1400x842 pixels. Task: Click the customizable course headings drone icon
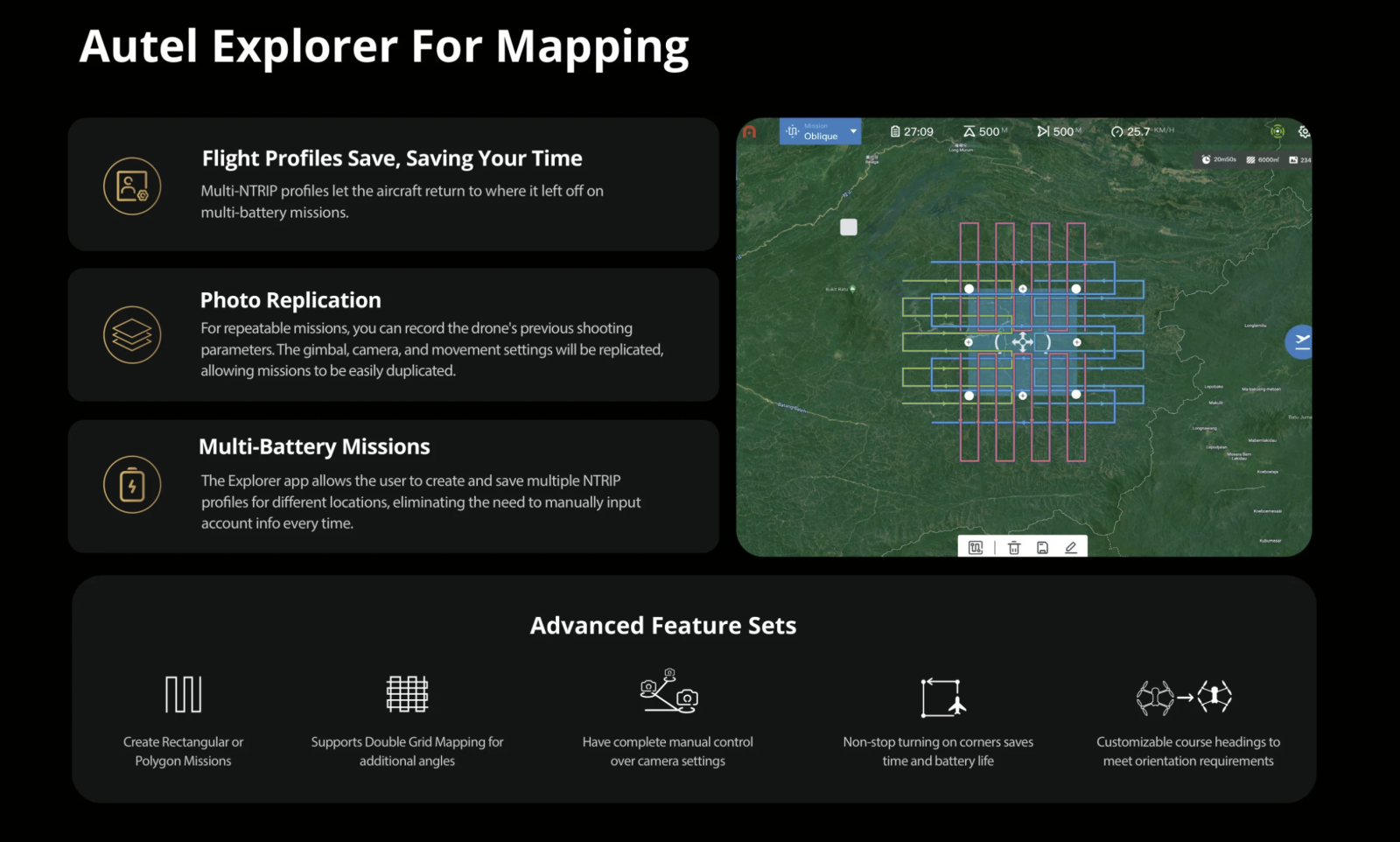coord(1184,697)
